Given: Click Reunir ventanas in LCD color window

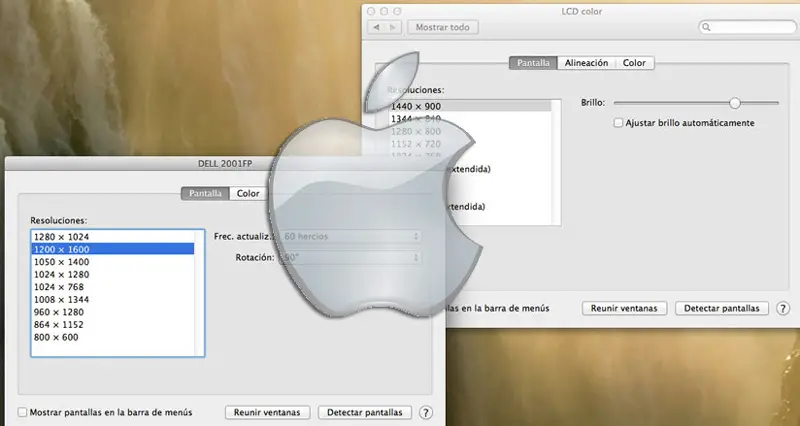Looking at the screenshot, I should (624, 308).
